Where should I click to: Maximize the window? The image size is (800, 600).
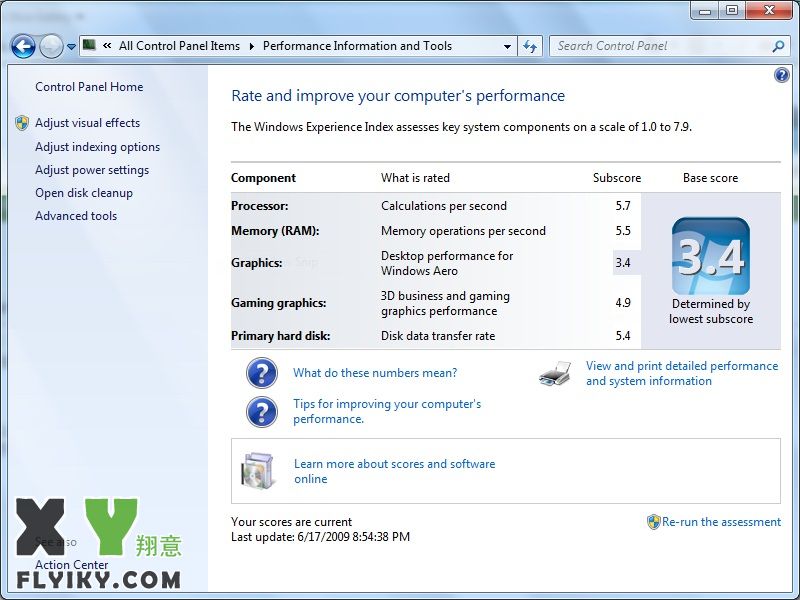(732, 10)
